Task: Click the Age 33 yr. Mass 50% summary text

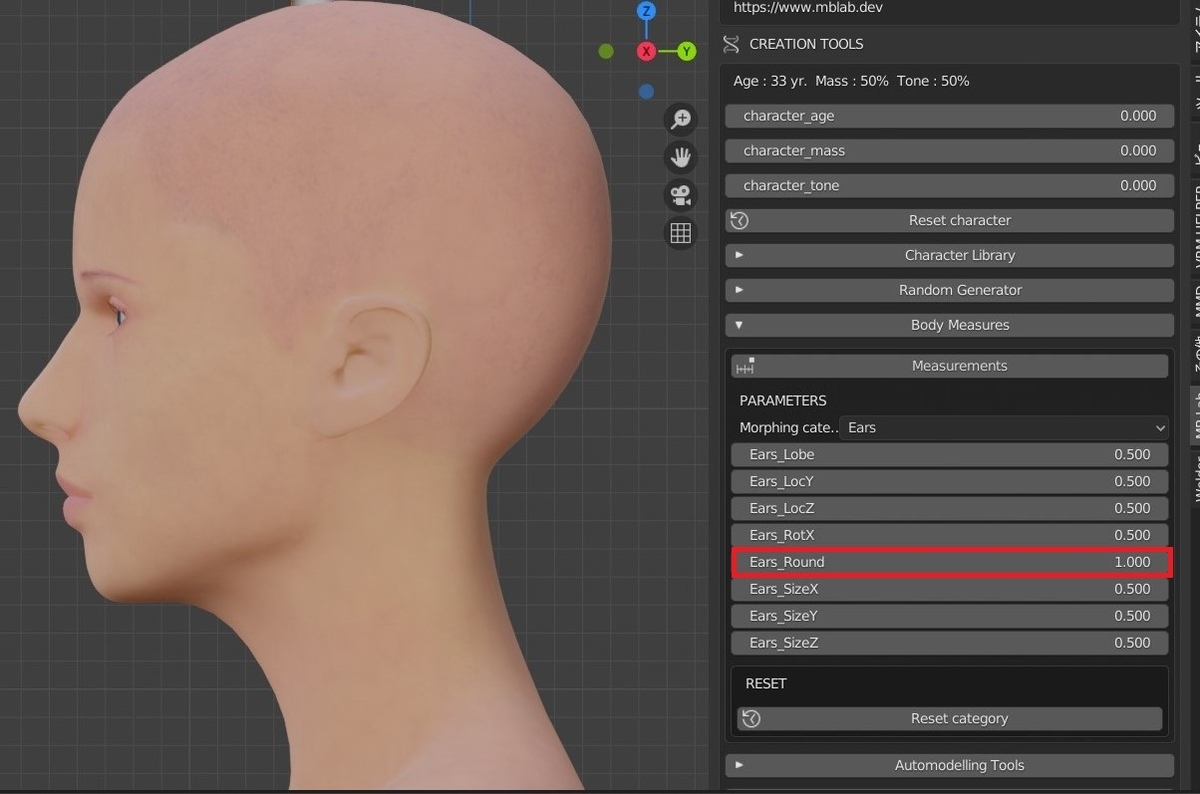Action: [x=851, y=81]
